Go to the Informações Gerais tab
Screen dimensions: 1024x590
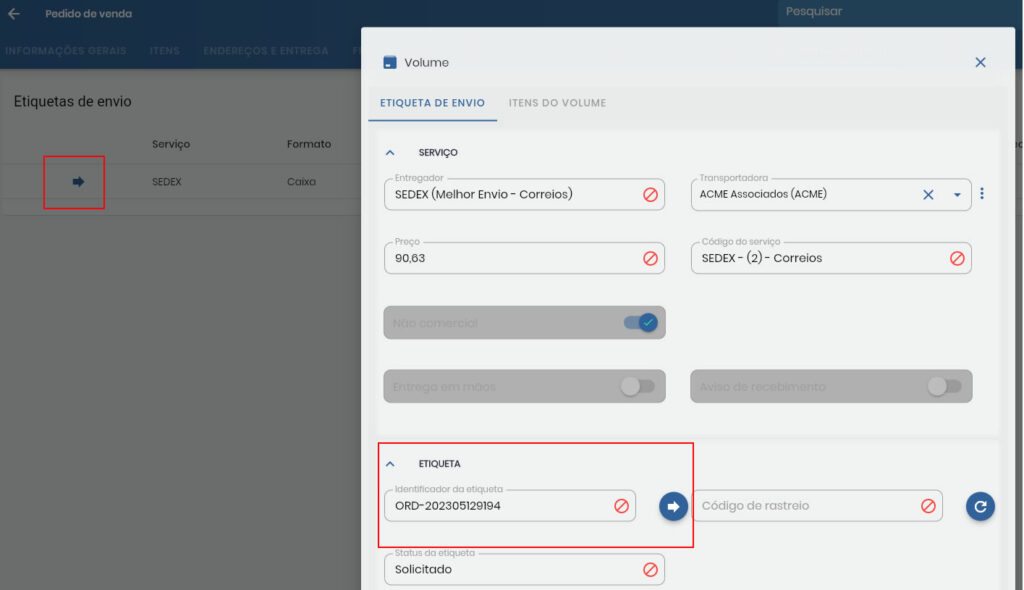coord(65,51)
